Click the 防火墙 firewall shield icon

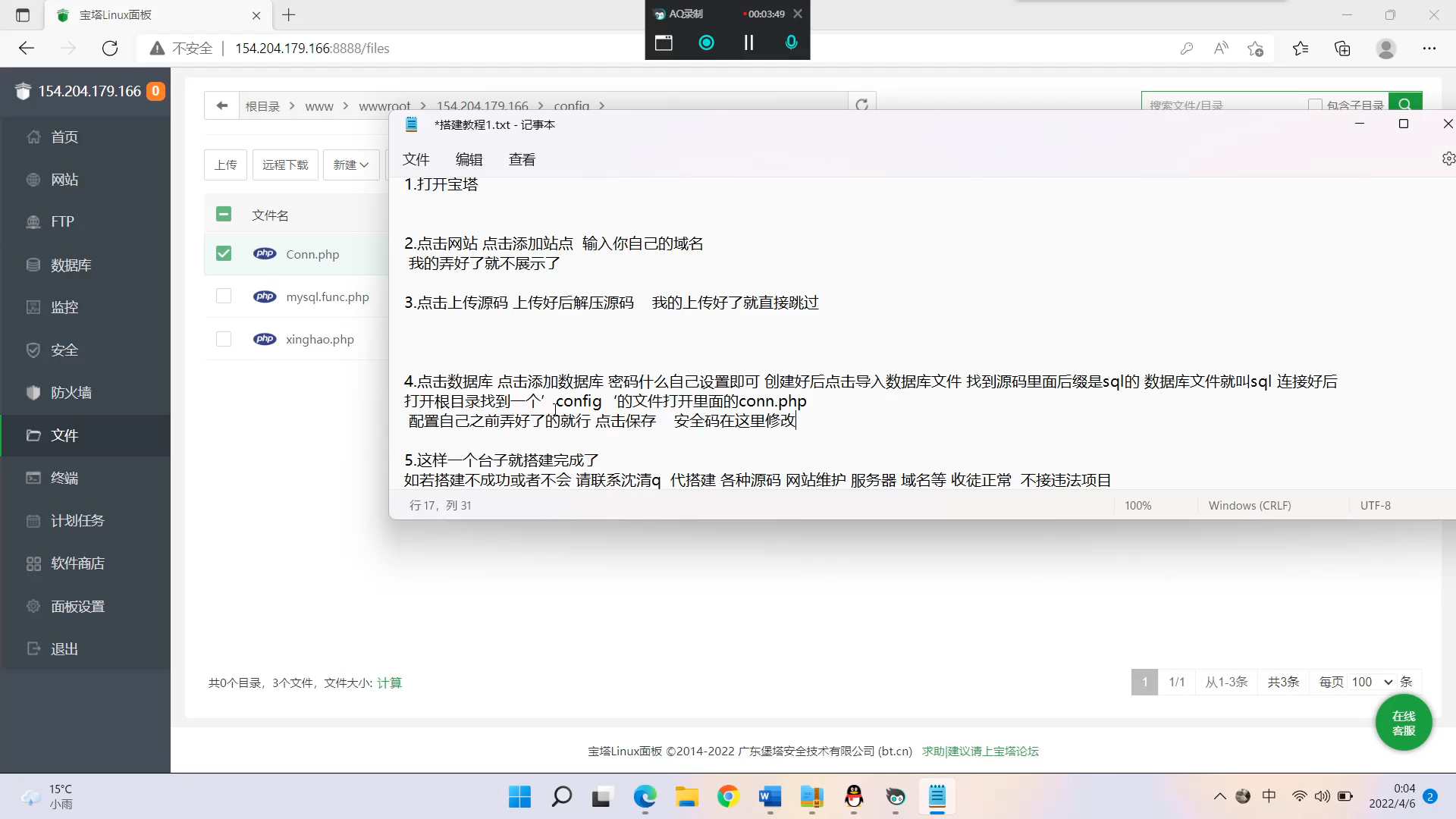click(x=33, y=393)
